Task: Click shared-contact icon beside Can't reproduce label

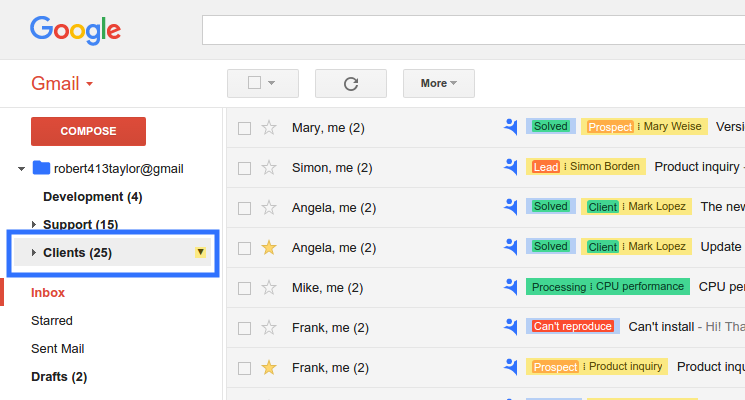Action: click(510, 327)
